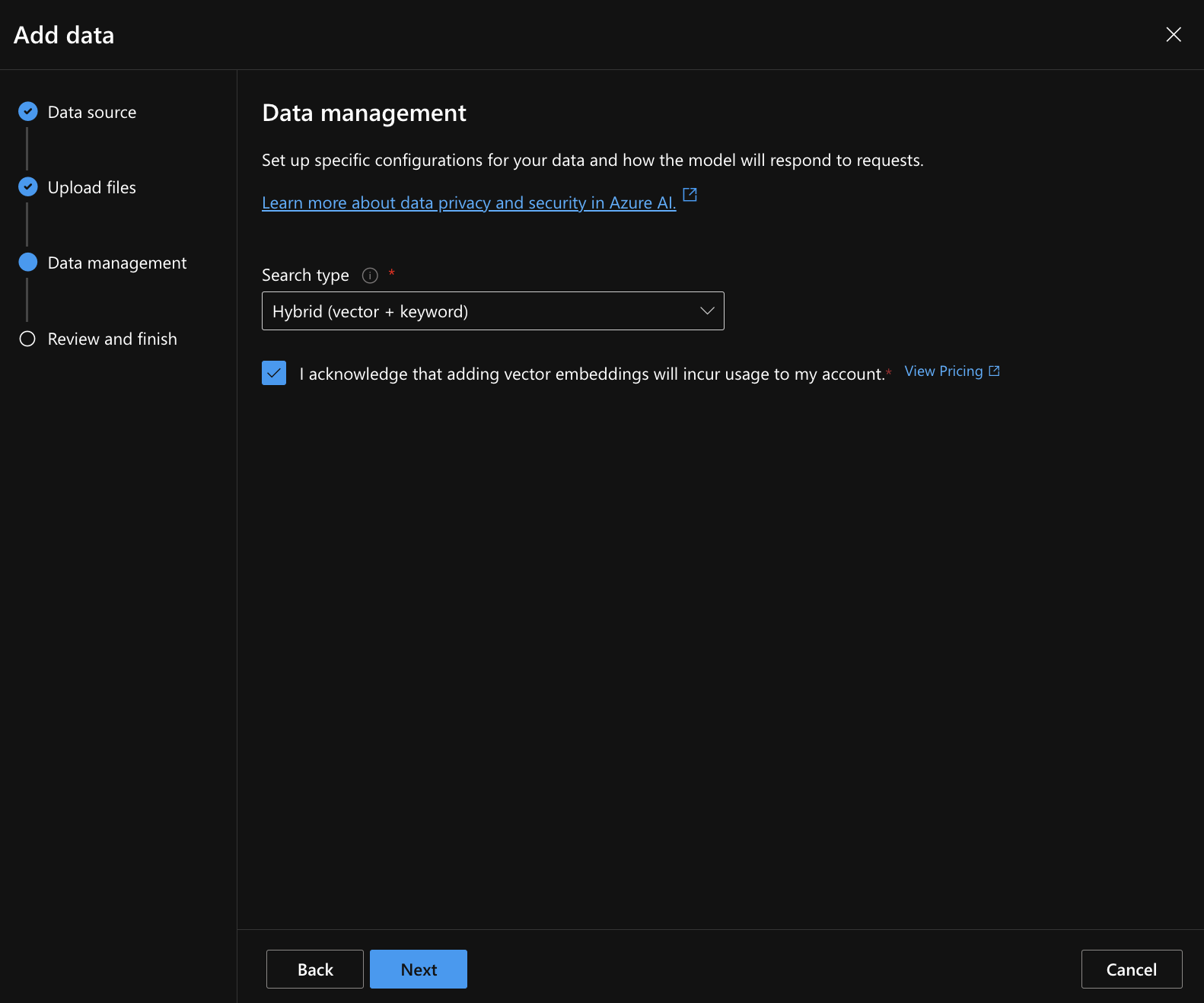Click the 'I acknowledge that adding vector embeddings' text

click(x=592, y=374)
